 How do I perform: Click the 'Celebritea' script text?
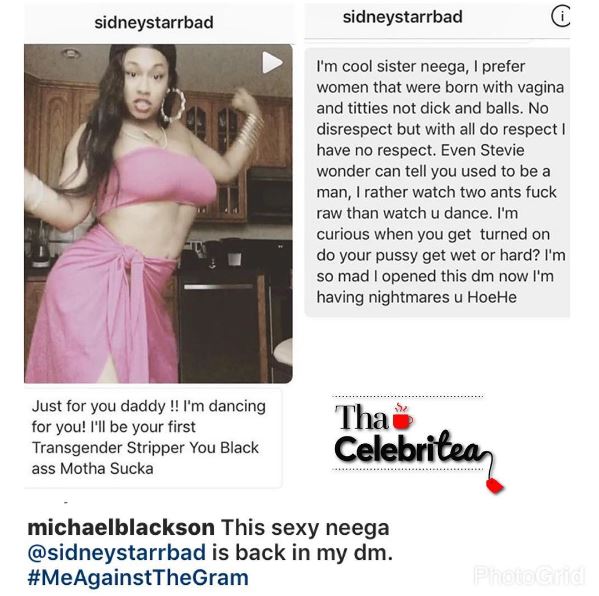coord(409,449)
